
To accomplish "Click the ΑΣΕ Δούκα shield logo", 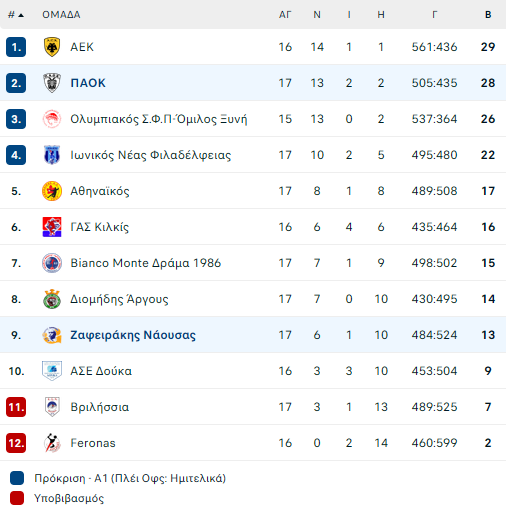I will [x=52, y=371].
